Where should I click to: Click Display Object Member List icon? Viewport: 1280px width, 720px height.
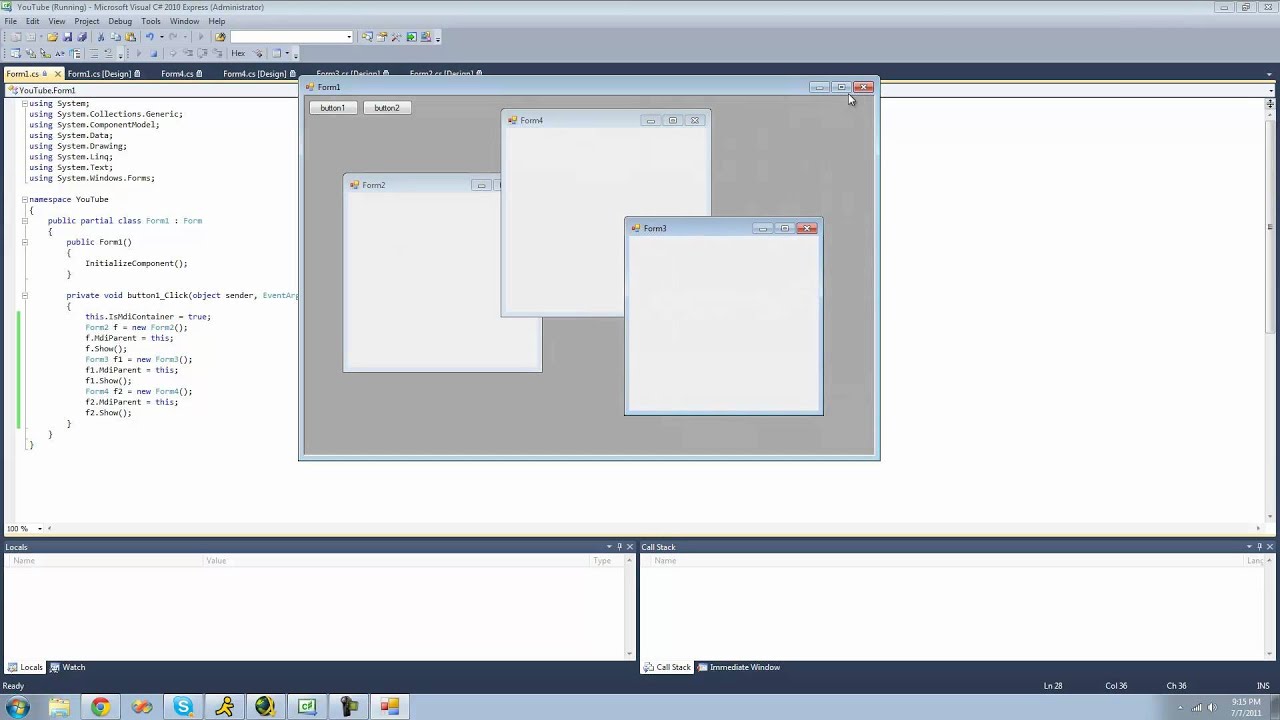pos(16,53)
